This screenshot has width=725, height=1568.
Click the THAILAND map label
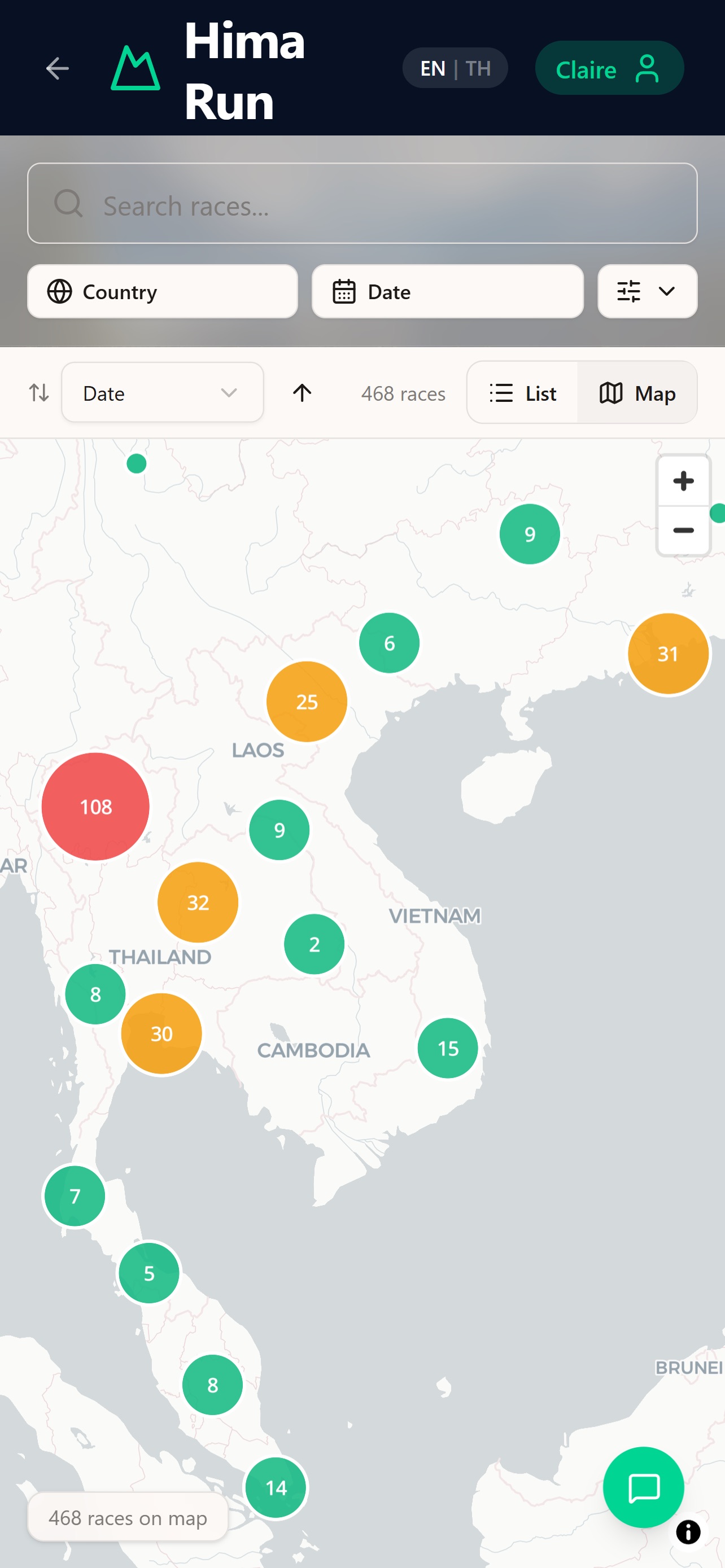click(160, 957)
